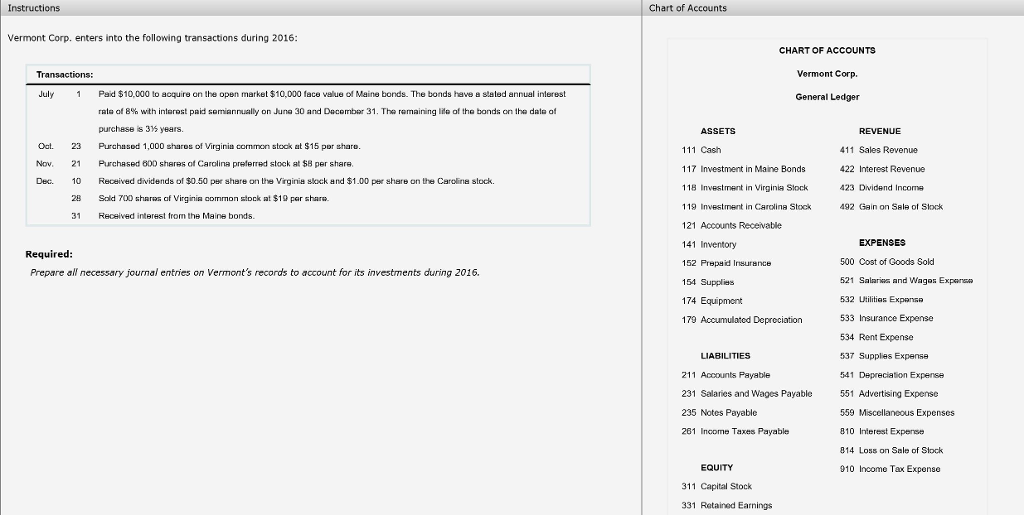Screen dimensions: 1024x515
Task: Click 235 Notes Payable
Action: pyautogui.click(x=719, y=413)
